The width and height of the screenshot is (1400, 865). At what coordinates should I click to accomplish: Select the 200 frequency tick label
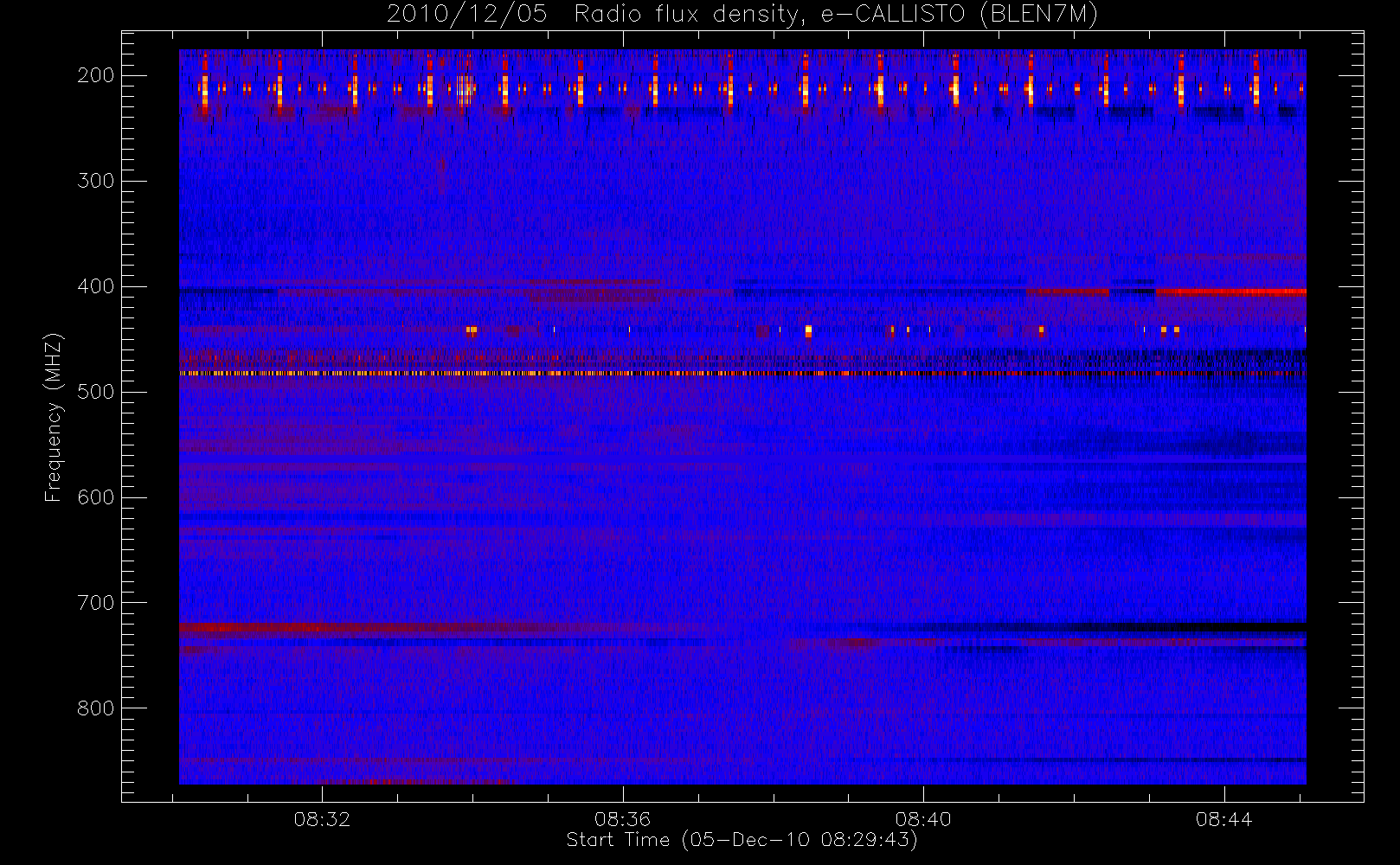[x=96, y=75]
